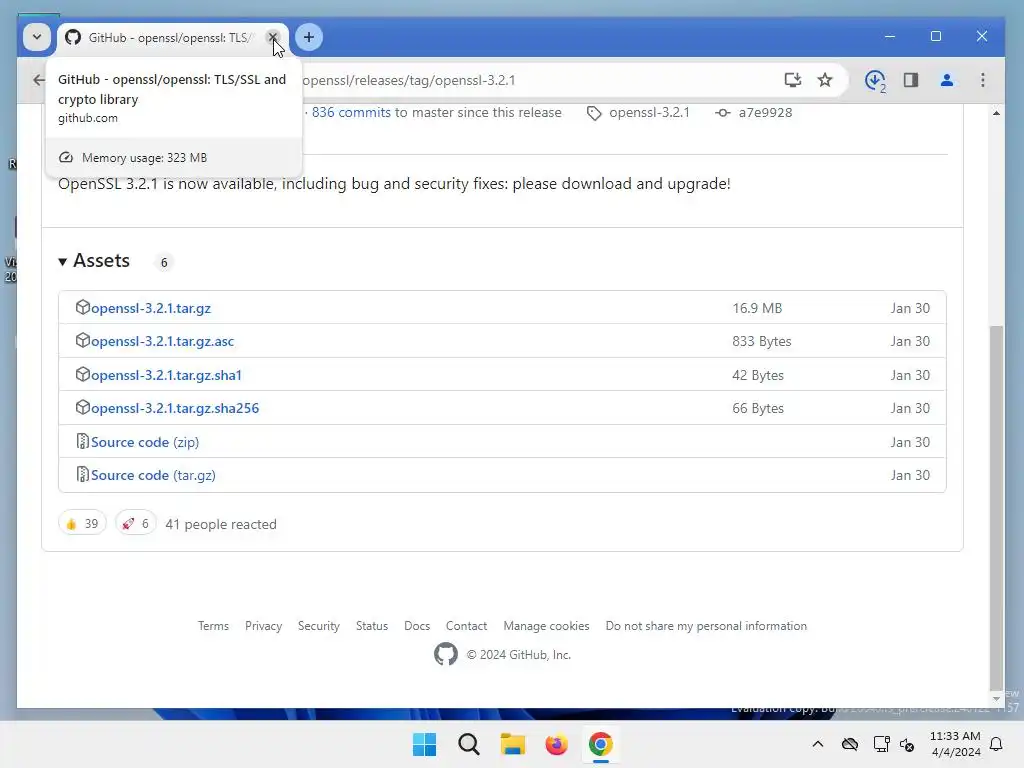
Task: Click package icon of the .sha1 asset
Action: [x=82, y=374]
